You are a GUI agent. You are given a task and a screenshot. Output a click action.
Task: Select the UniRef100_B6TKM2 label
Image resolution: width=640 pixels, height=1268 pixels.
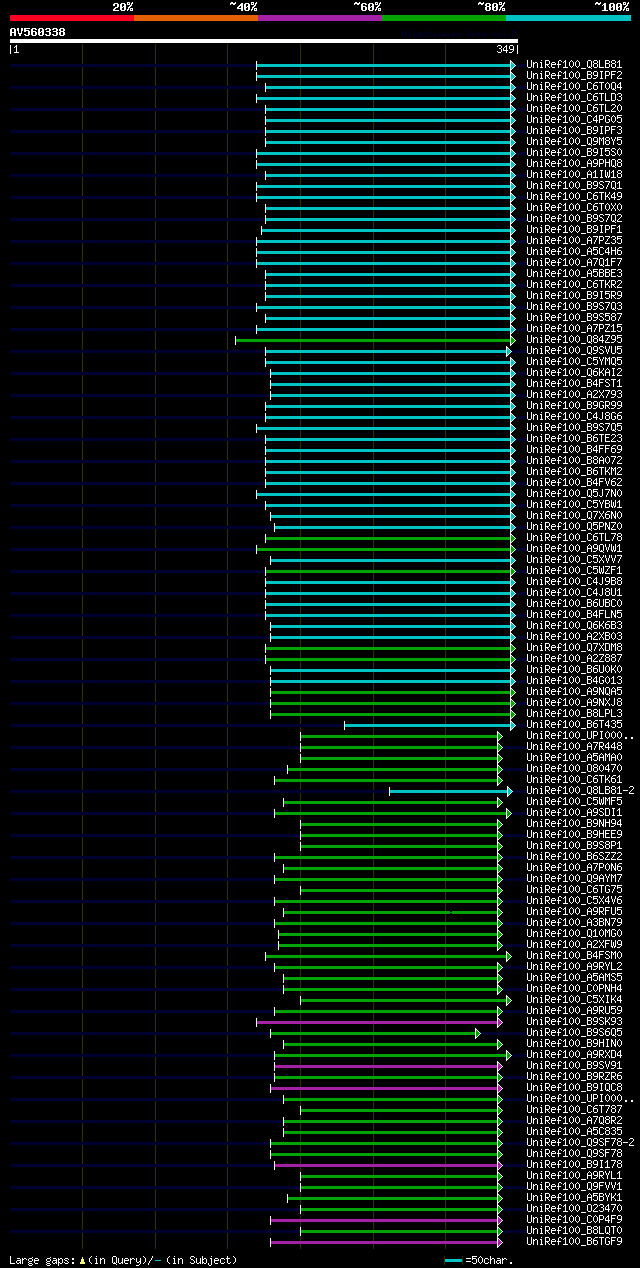tap(574, 472)
